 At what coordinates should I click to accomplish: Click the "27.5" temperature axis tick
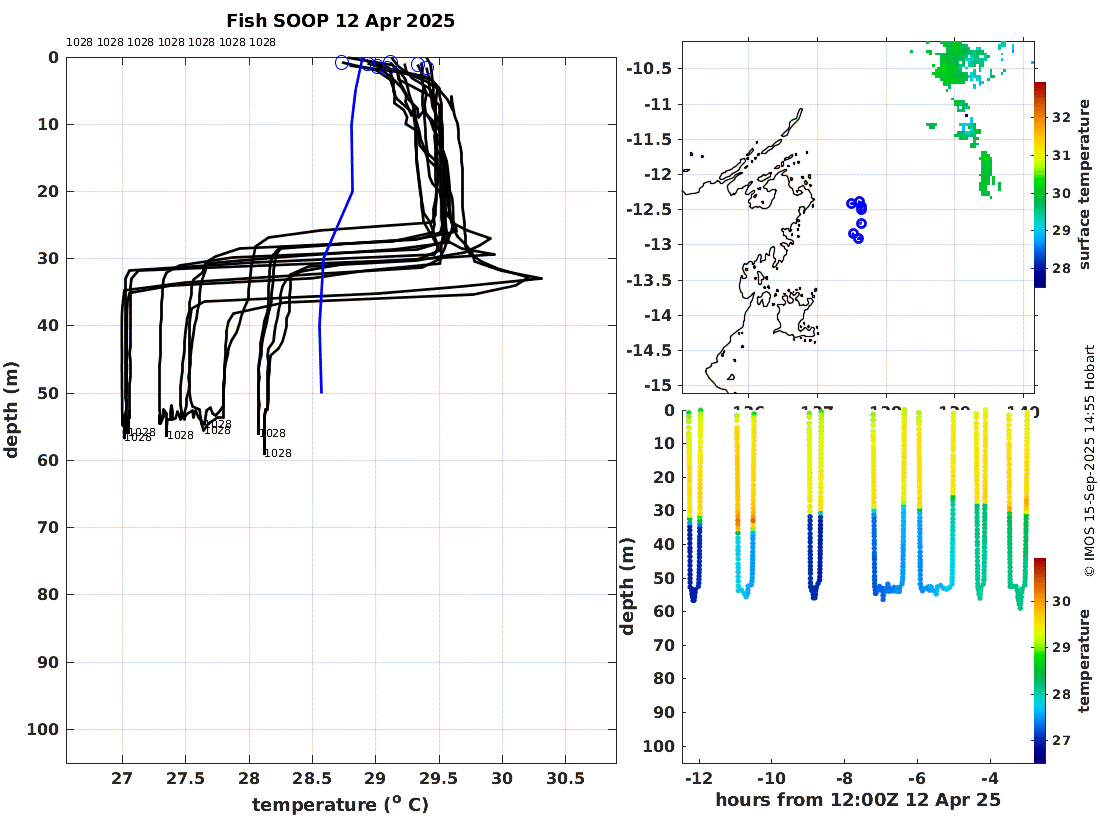click(x=186, y=779)
